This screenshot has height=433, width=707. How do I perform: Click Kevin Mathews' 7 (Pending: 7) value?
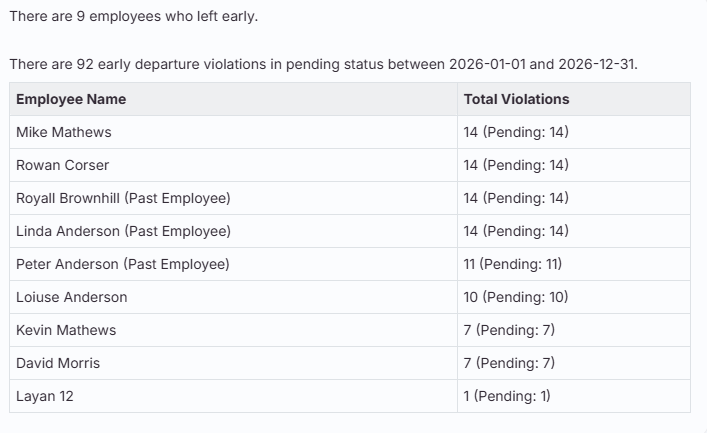tap(509, 330)
